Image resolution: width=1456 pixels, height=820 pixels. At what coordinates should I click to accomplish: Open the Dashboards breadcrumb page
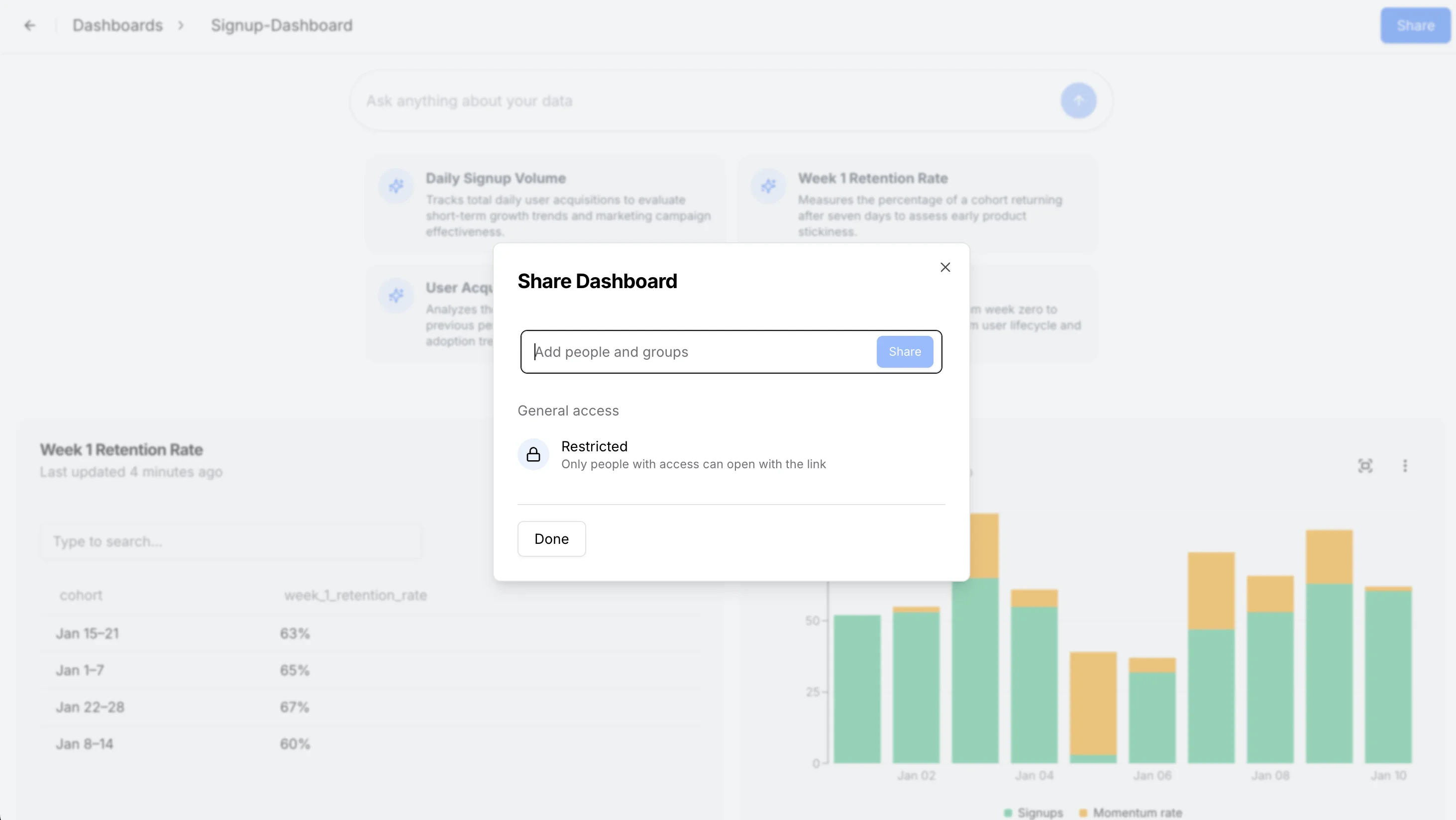[x=117, y=25]
